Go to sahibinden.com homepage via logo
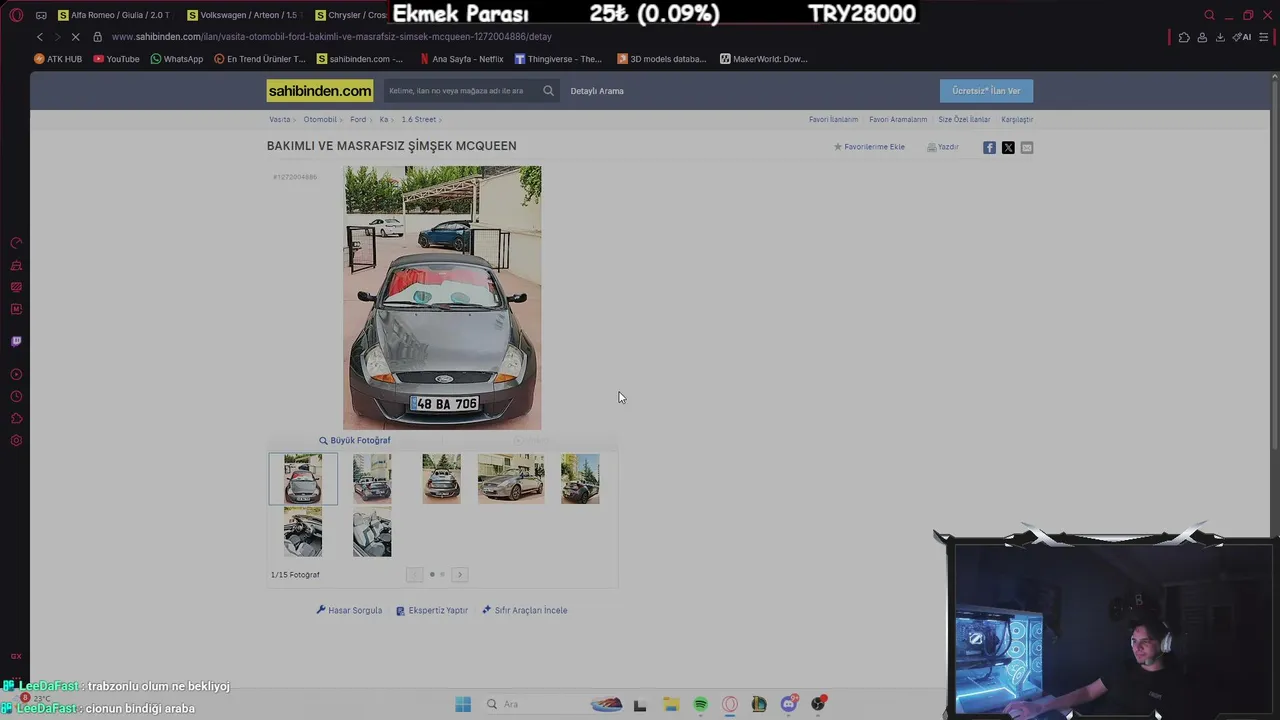Screen dimensions: 1280x720 (320, 91)
